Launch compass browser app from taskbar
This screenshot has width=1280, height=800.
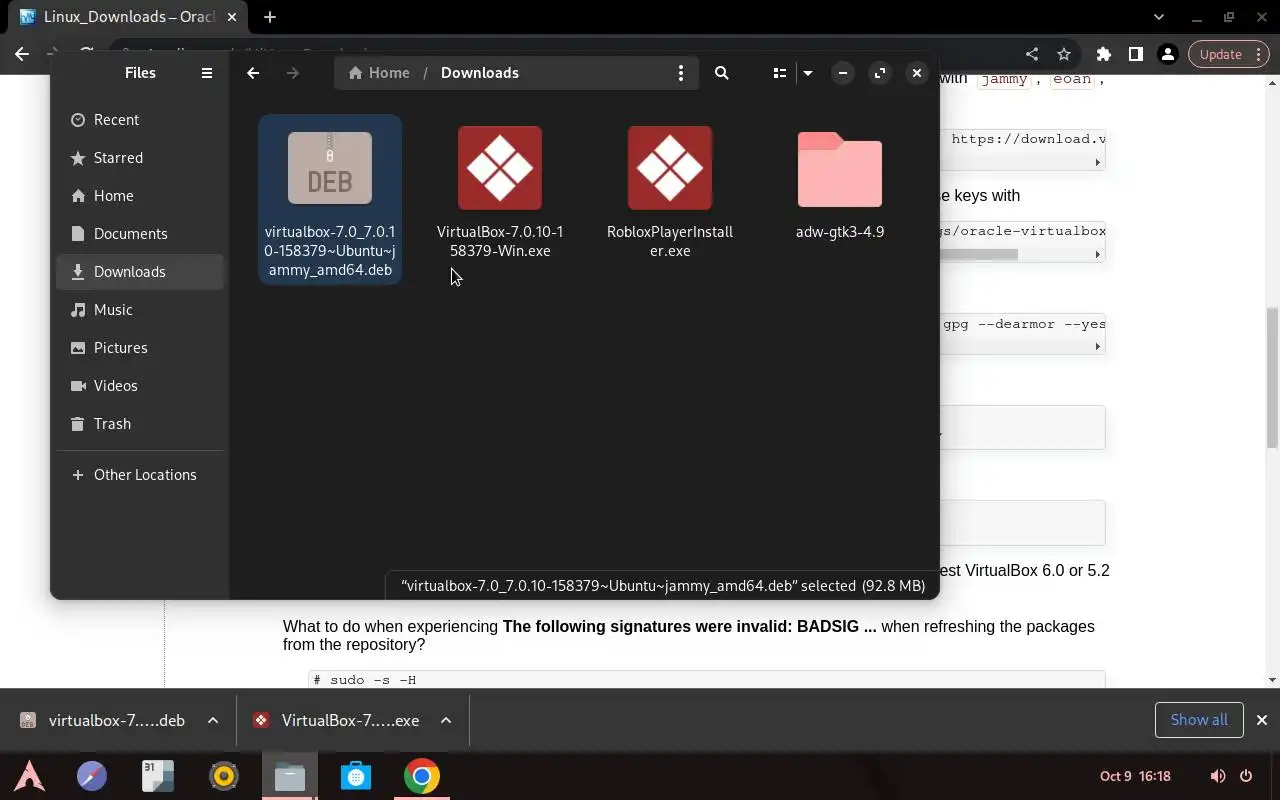92,776
